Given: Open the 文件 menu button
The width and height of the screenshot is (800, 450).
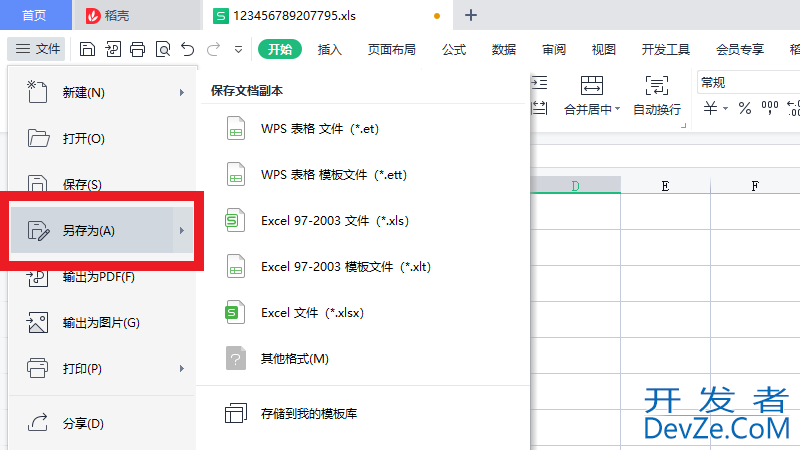Looking at the screenshot, I should point(37,49).
